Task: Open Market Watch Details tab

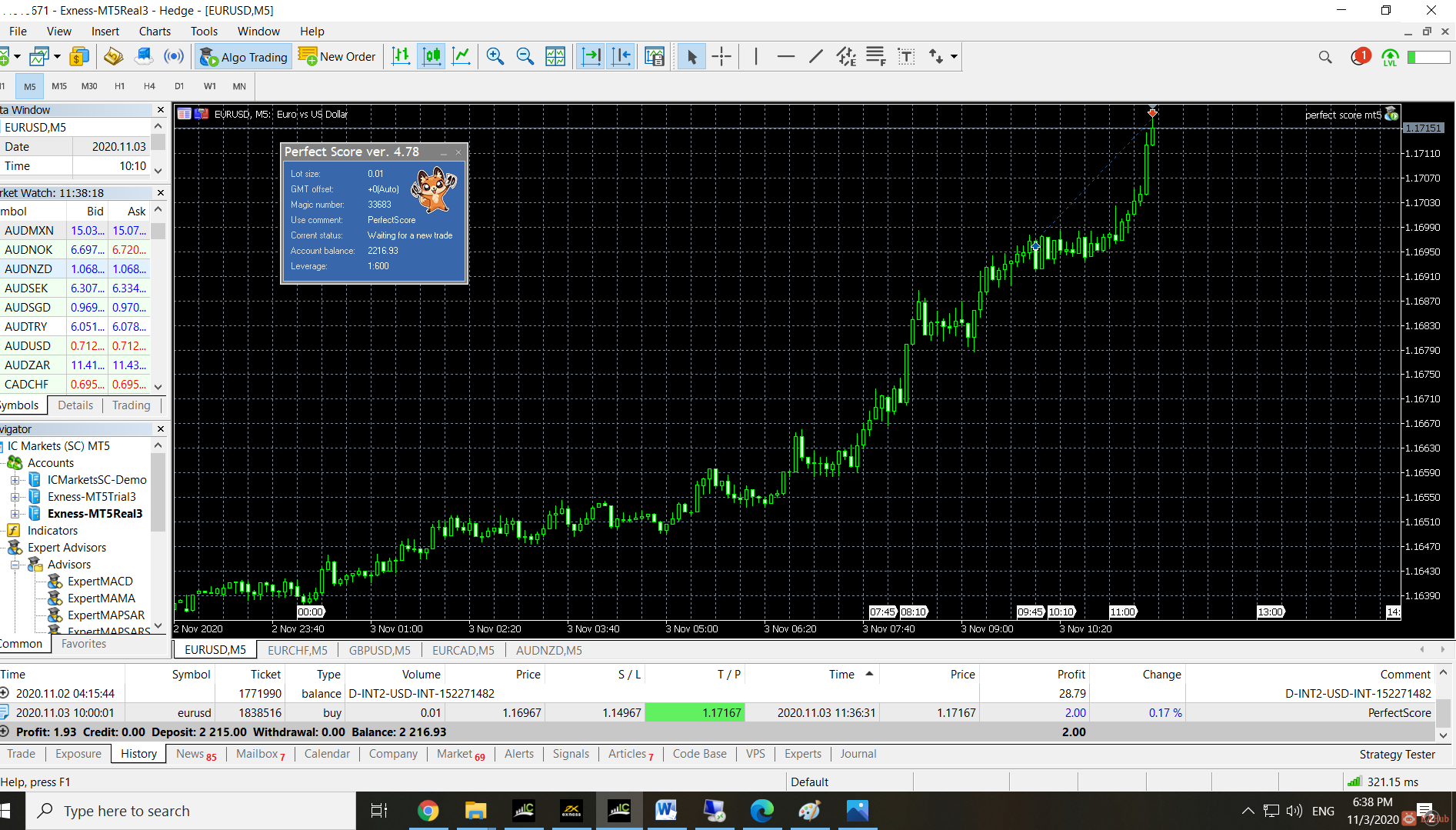Action: [75, 405]
